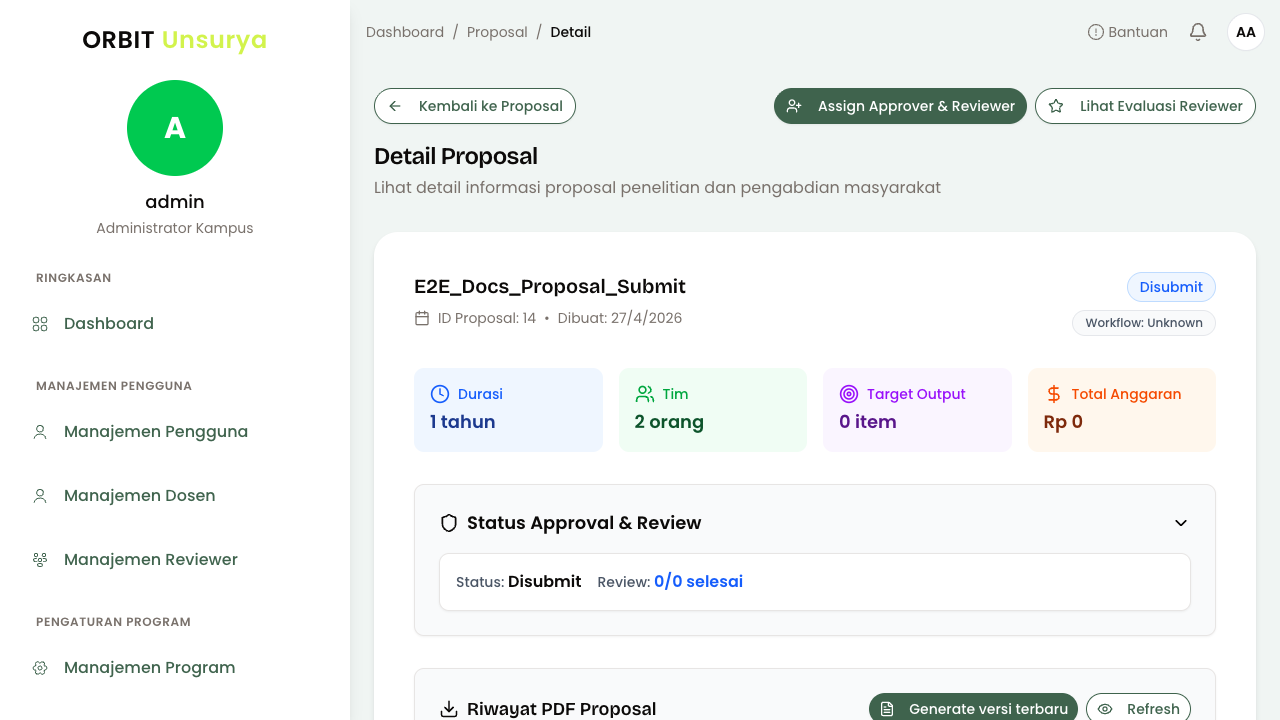This screenshot has width=1280, height=720.
Task: Click the Manajemen Reviewer group icon
Action: click(40, 560)
